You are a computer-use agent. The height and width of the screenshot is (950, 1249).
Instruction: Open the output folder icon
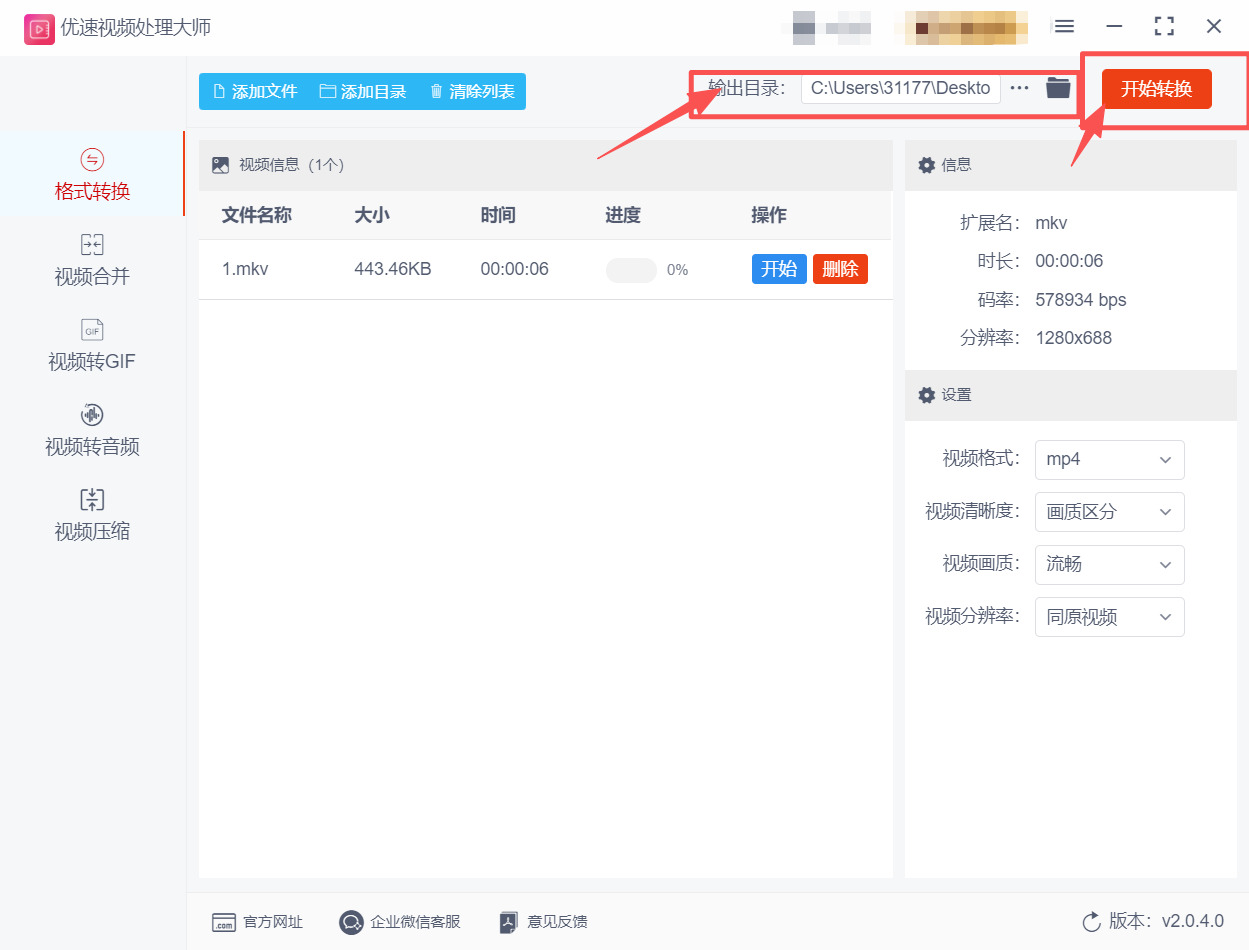coord(1058,88)
